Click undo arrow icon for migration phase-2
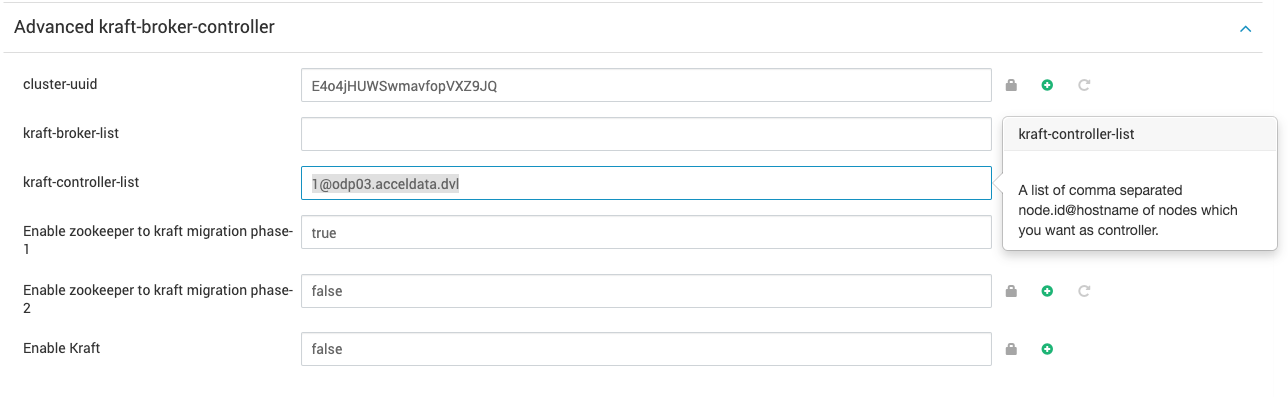This screenshot has width=1288, height=397. coord(1083,291)
